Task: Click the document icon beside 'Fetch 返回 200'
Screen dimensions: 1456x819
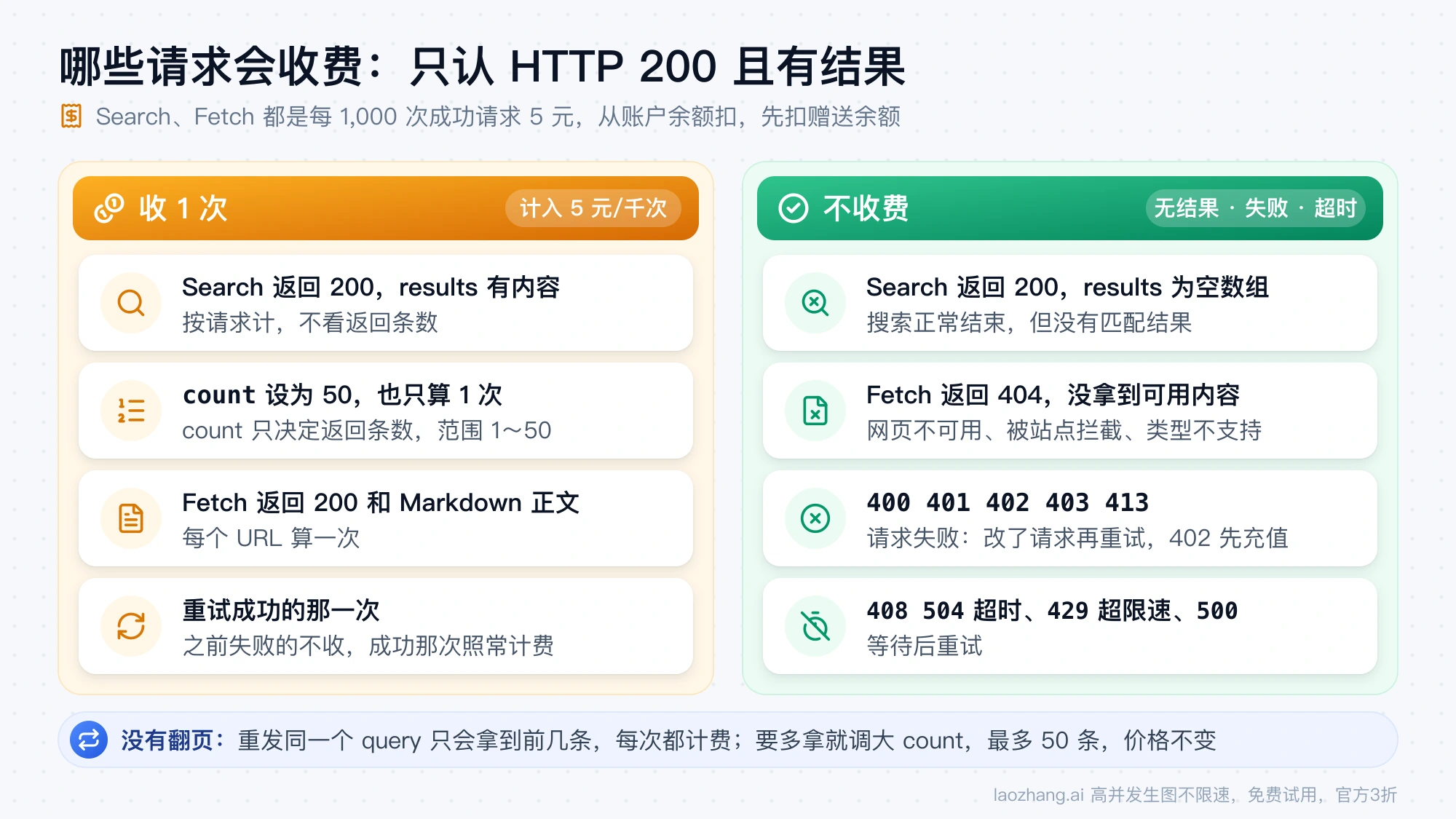Action: (131, 518)
